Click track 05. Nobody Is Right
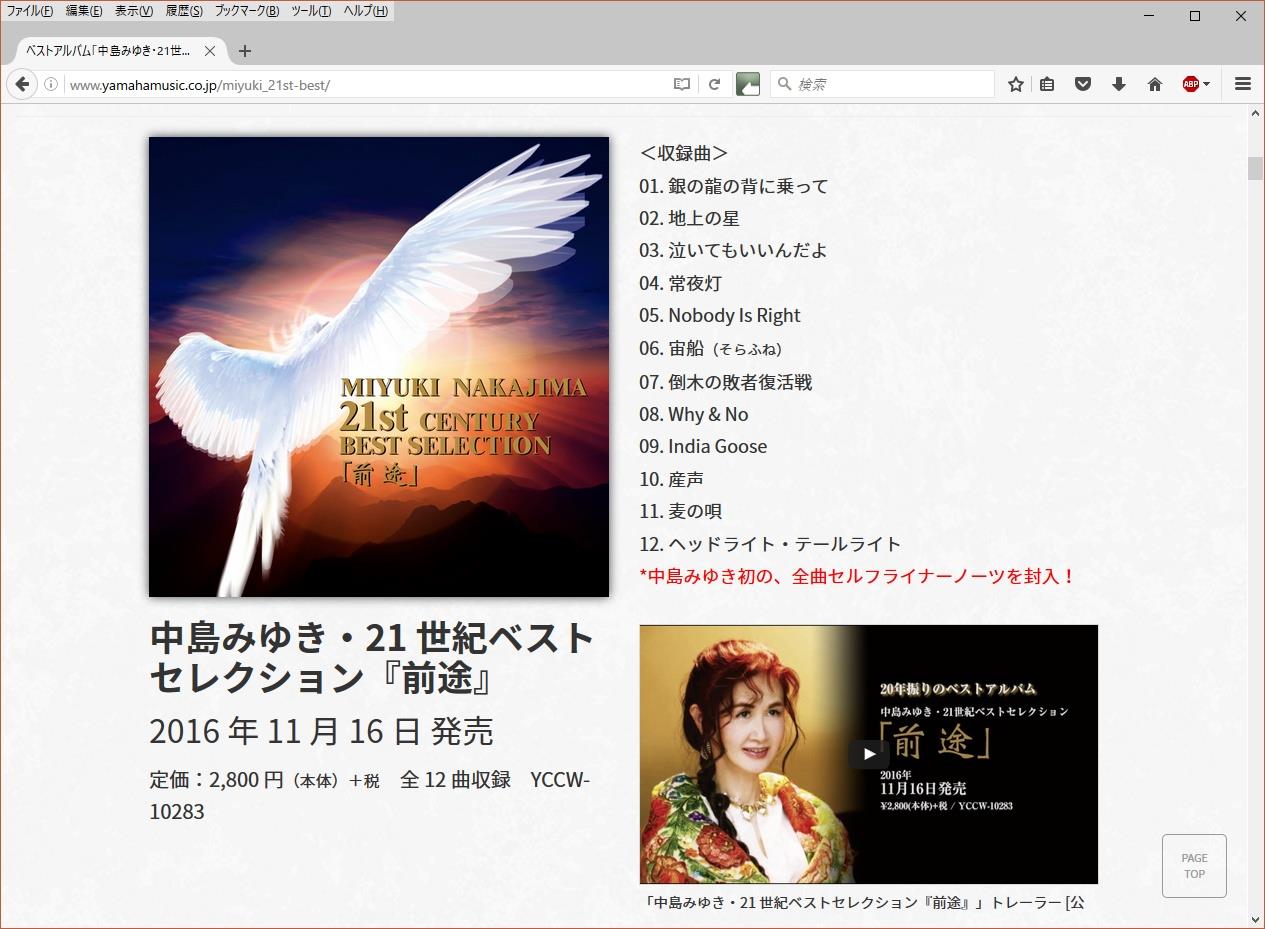Viewport: 1265px width, 929px height. [720, 315]
